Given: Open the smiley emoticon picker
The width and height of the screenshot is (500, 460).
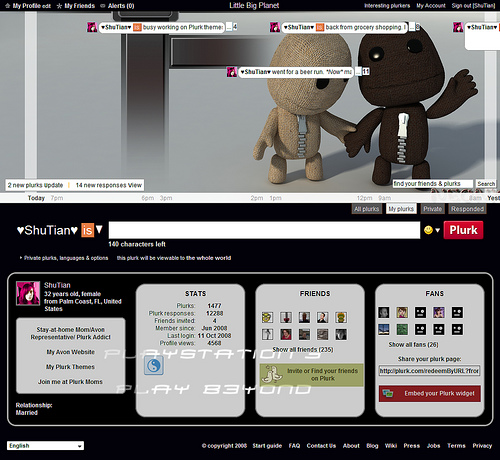Looking at the screenshot, I should 428,230.
